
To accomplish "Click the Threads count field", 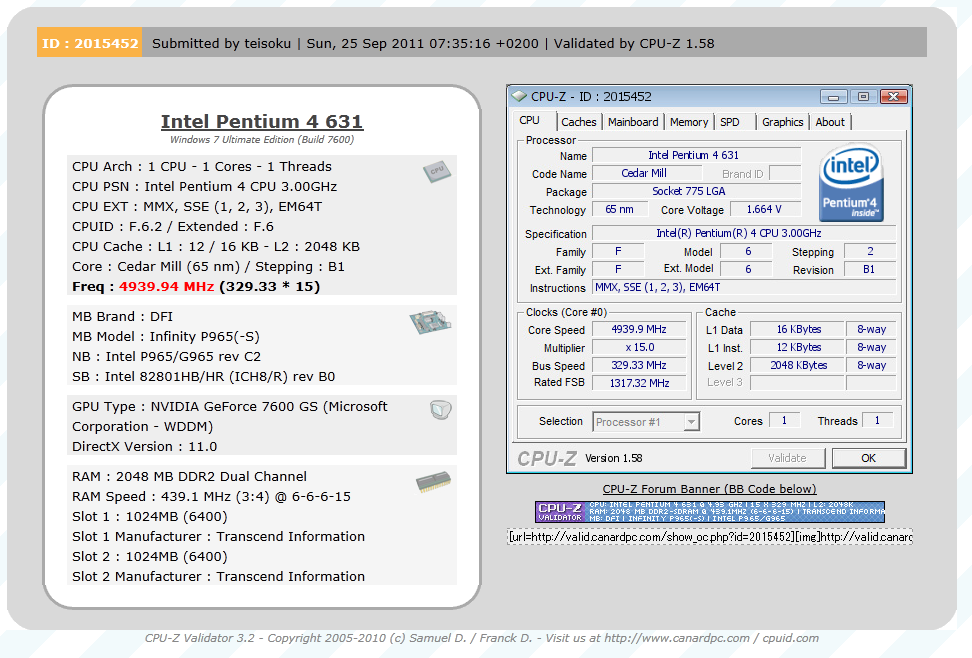I will [877, 420].
